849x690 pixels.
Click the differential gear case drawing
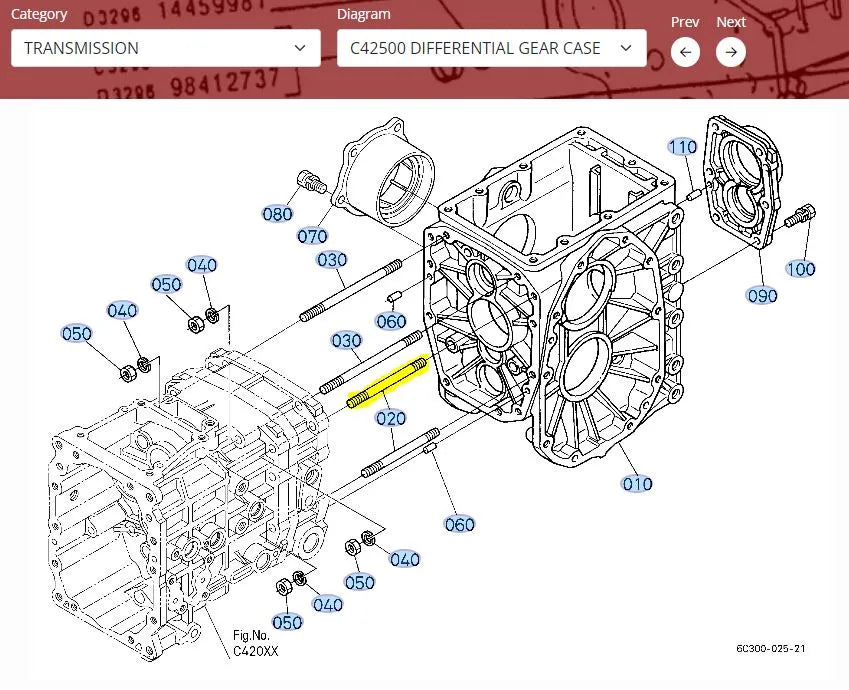[552, 298]
